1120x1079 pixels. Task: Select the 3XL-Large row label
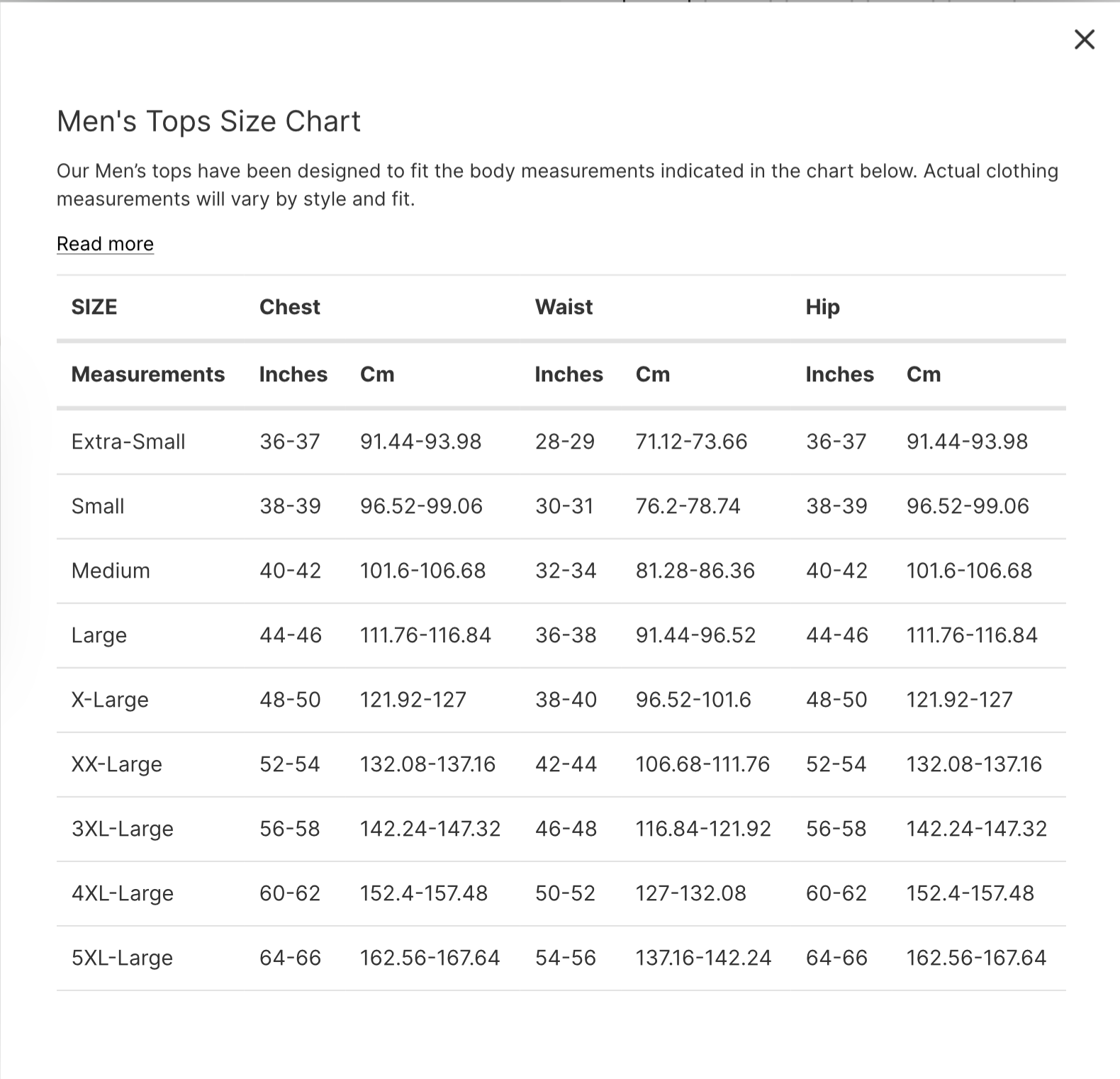(x=123, y=829)
